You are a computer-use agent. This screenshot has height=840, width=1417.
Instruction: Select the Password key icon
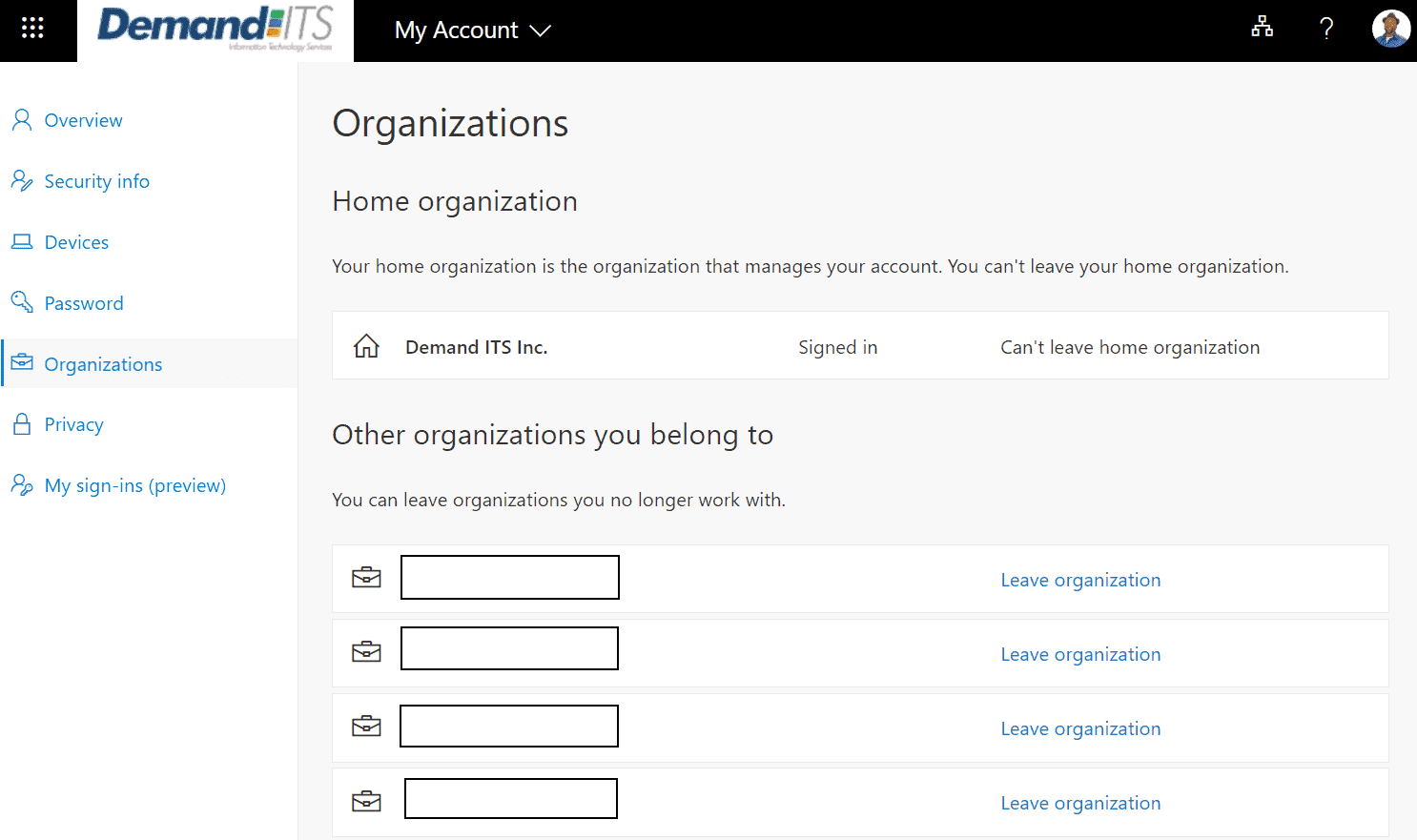20,302
